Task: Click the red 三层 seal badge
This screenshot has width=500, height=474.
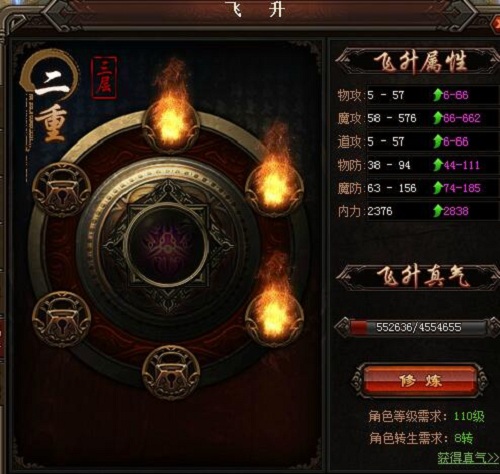Action: click(x=104, y=78)
